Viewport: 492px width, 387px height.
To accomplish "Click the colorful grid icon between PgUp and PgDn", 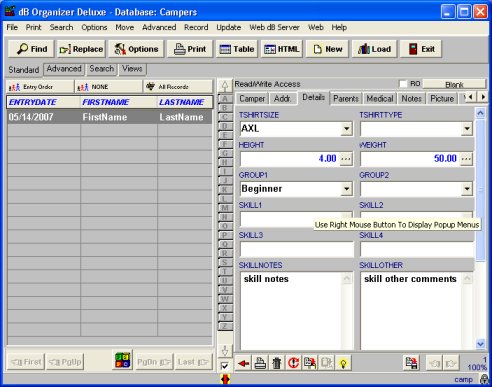I will click(122, 360).
